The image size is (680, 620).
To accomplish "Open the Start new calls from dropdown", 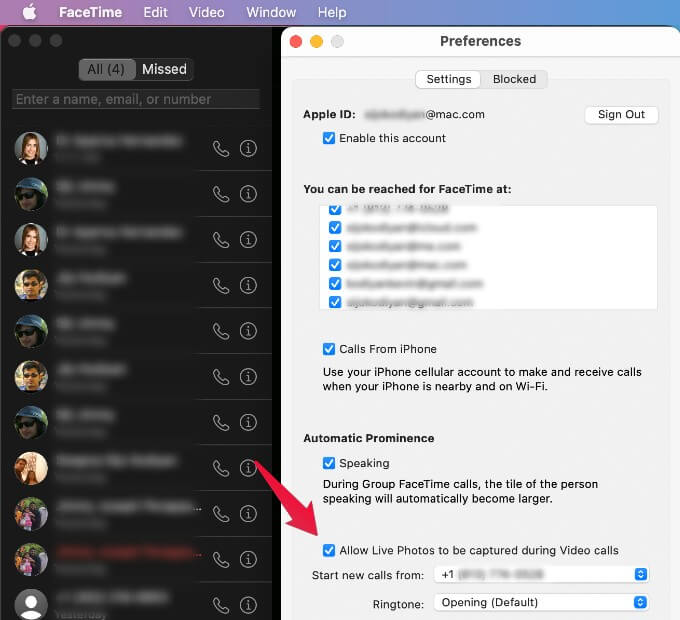I will (x=541, y=574).
